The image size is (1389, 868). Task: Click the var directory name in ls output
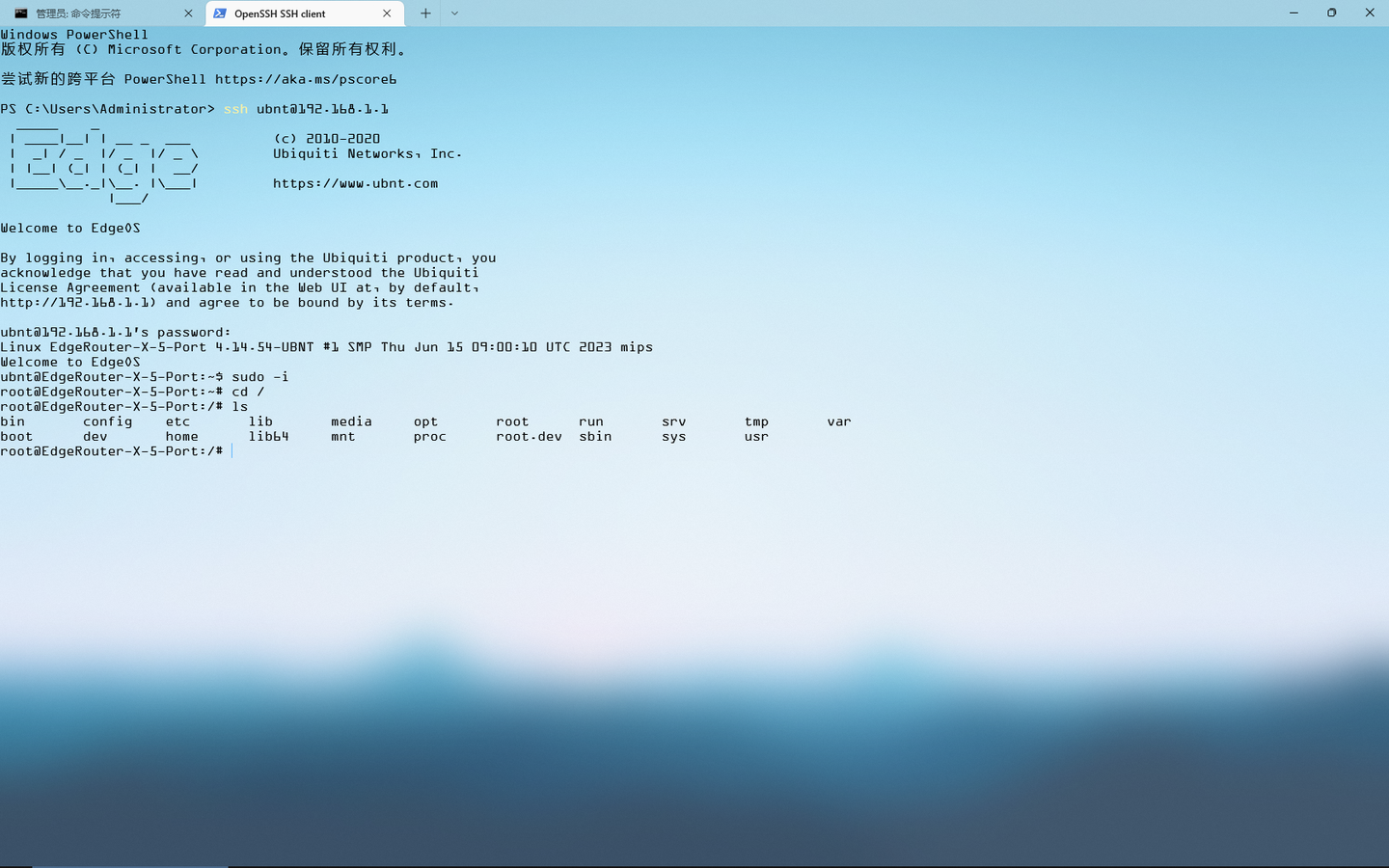837,421
